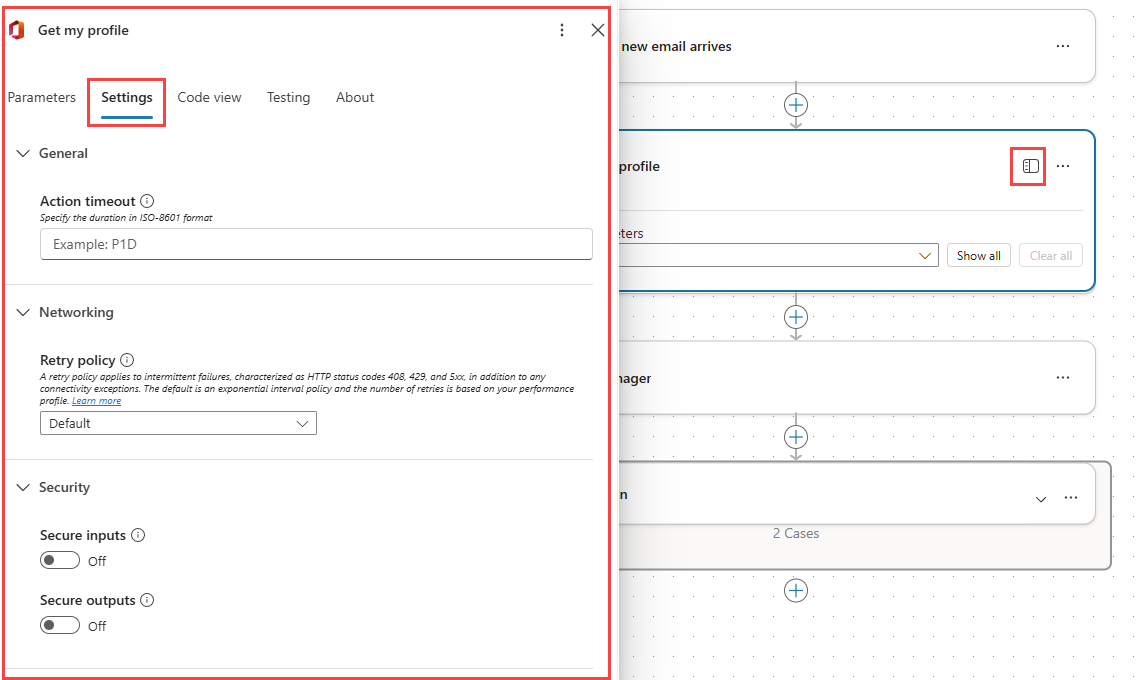Image resolution: width=1138 pixels, height=680 pixels.
Task: Open ellipsis menu on the 2 Cases card
Action: (x=1071, y=498)
